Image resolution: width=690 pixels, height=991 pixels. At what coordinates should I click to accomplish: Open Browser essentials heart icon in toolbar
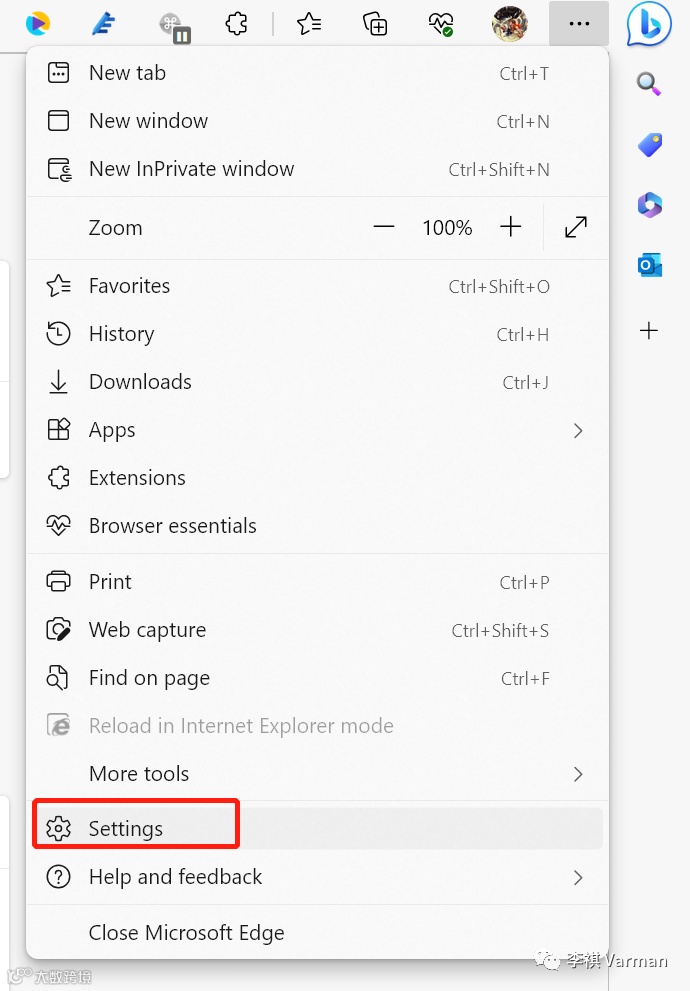point(440,24)
